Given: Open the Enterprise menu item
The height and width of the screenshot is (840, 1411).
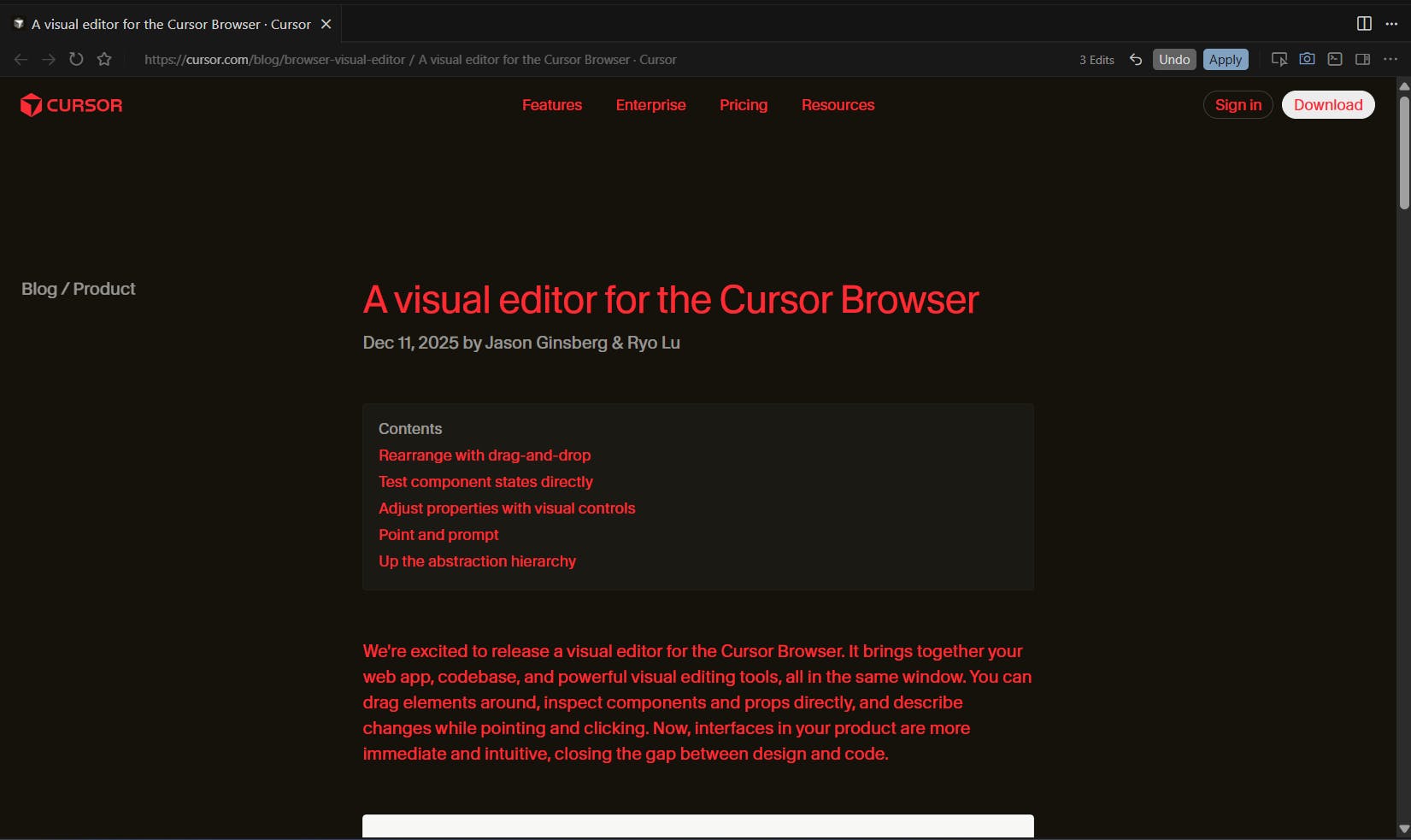Looking at the screenshot, I should pyautogui.click(x=651, y=105).
